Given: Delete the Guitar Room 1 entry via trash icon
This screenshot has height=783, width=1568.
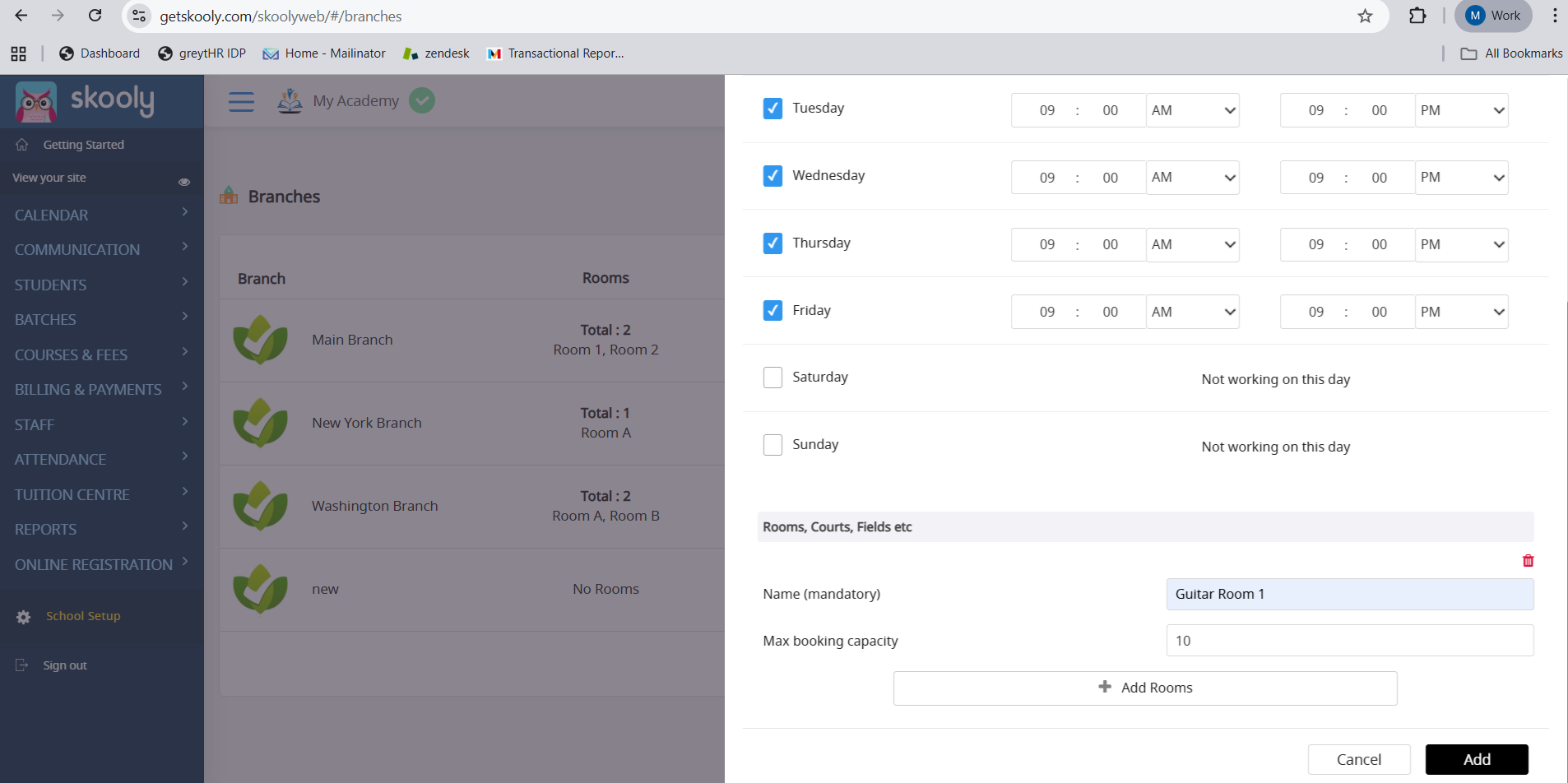Looking at the screenshot, I should tap(1528, 561).
